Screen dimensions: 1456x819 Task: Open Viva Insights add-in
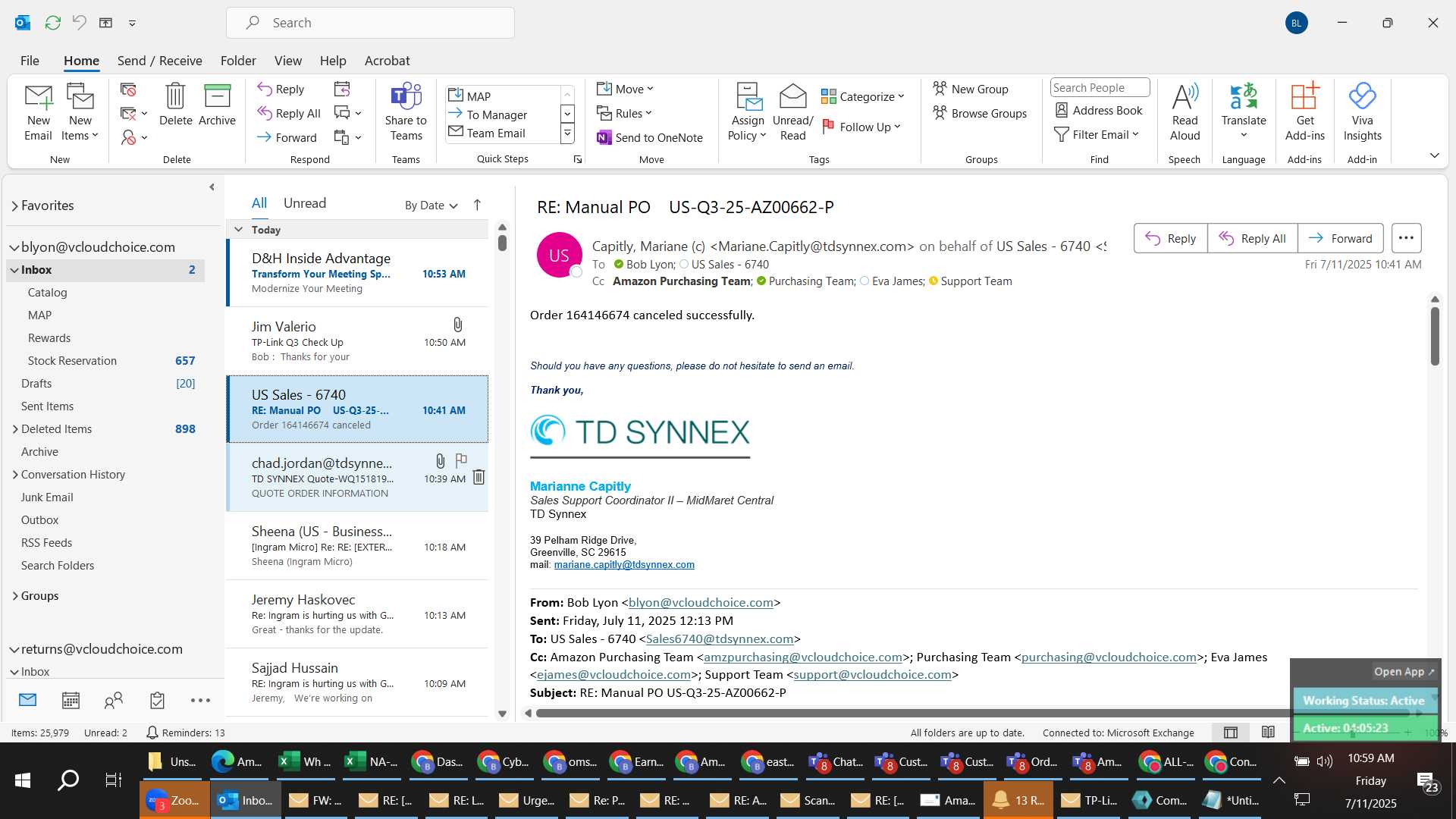coord(1362,112)
